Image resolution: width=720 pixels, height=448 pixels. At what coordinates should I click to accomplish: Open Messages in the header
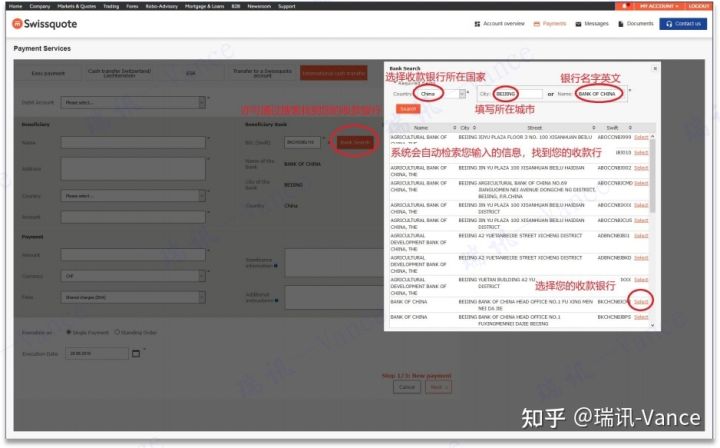[592, 23]
